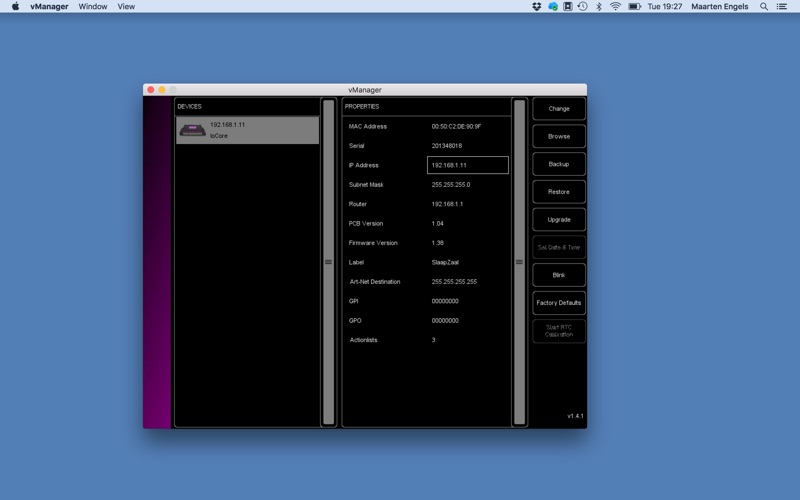Click the GPI value 00000000
800x500 pixels.
[x=445, y=301]
